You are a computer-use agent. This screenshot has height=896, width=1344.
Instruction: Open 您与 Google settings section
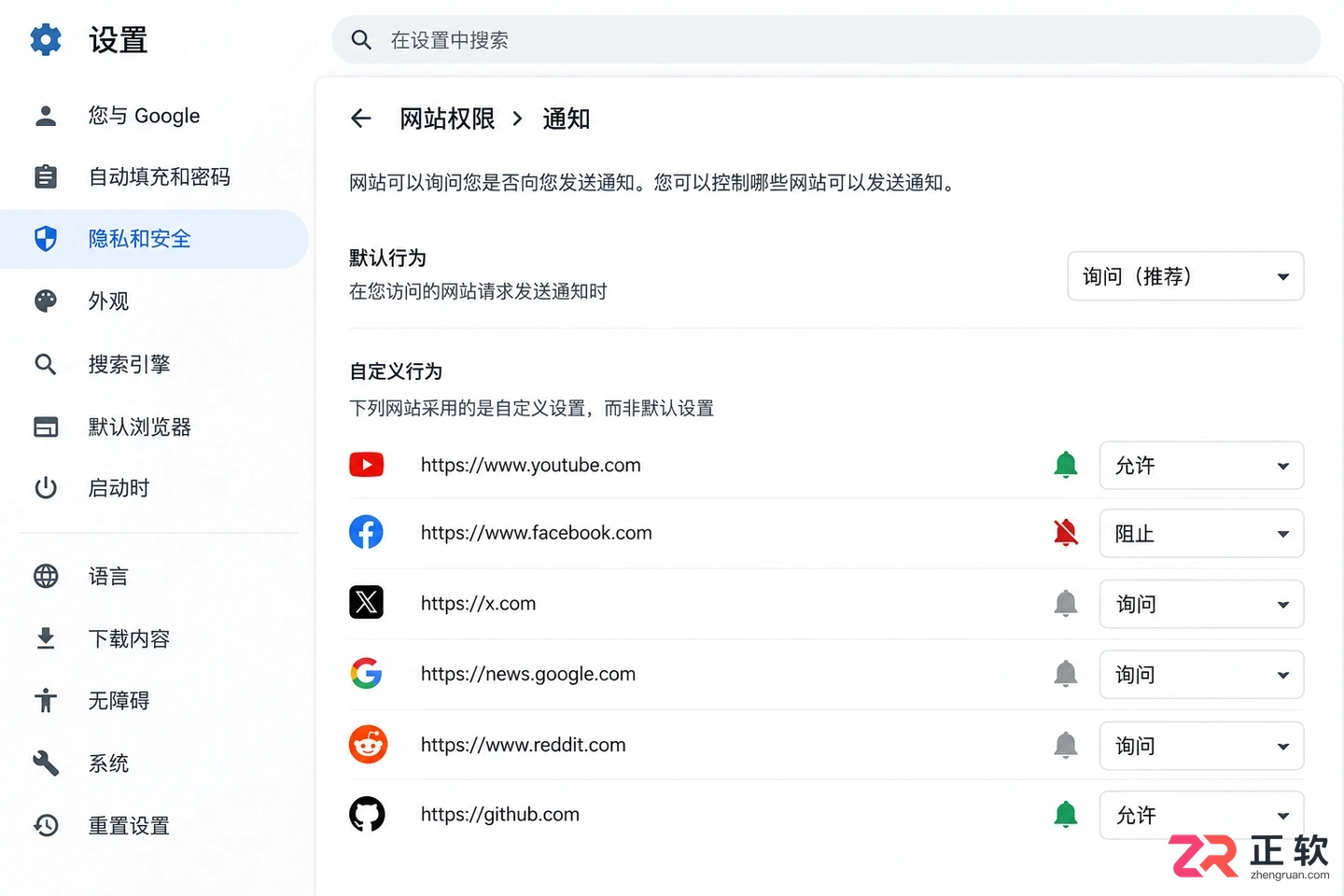coord(154,116)
